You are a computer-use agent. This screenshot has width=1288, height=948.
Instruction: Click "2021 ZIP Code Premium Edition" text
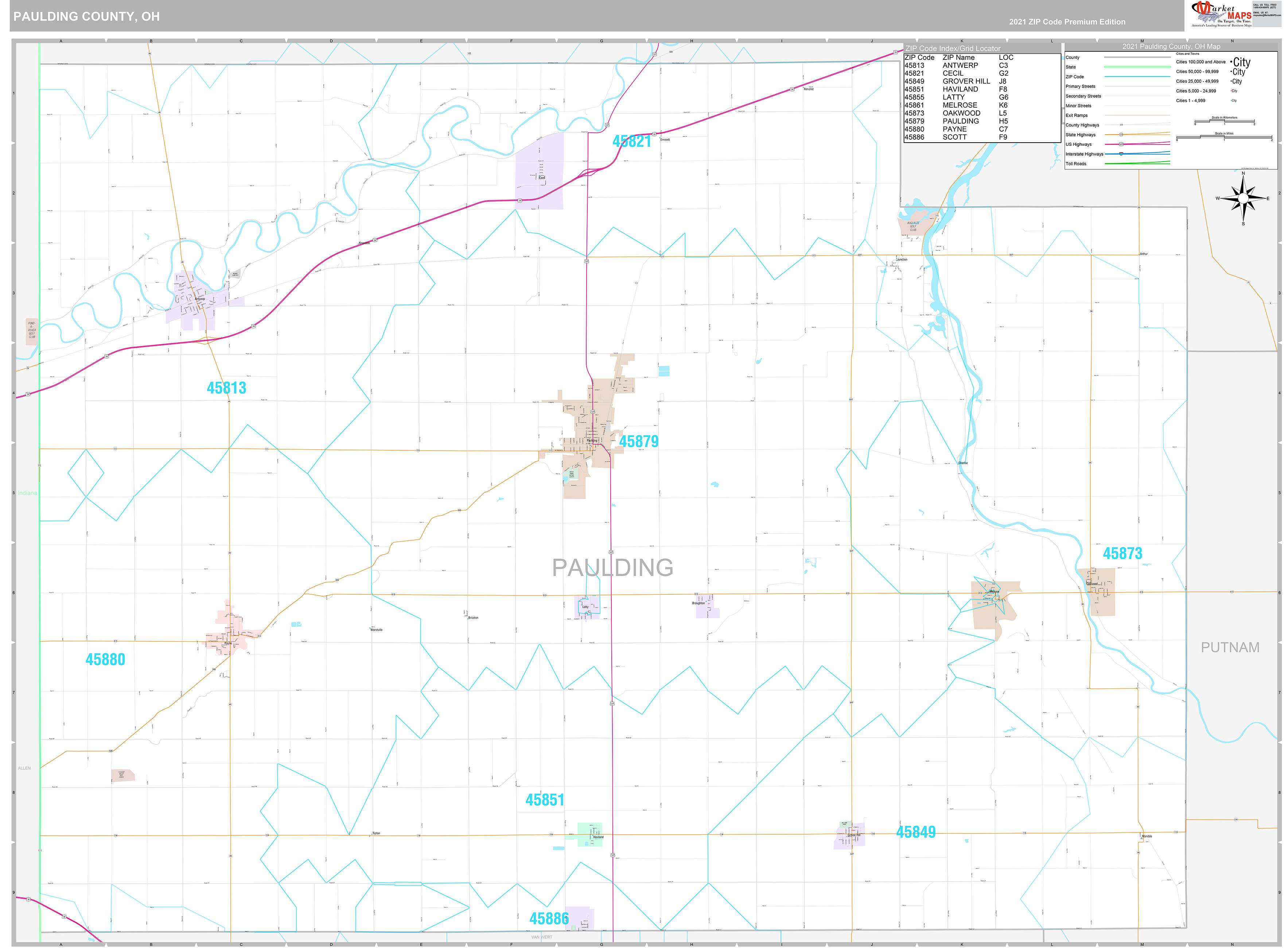[1067, 22]
